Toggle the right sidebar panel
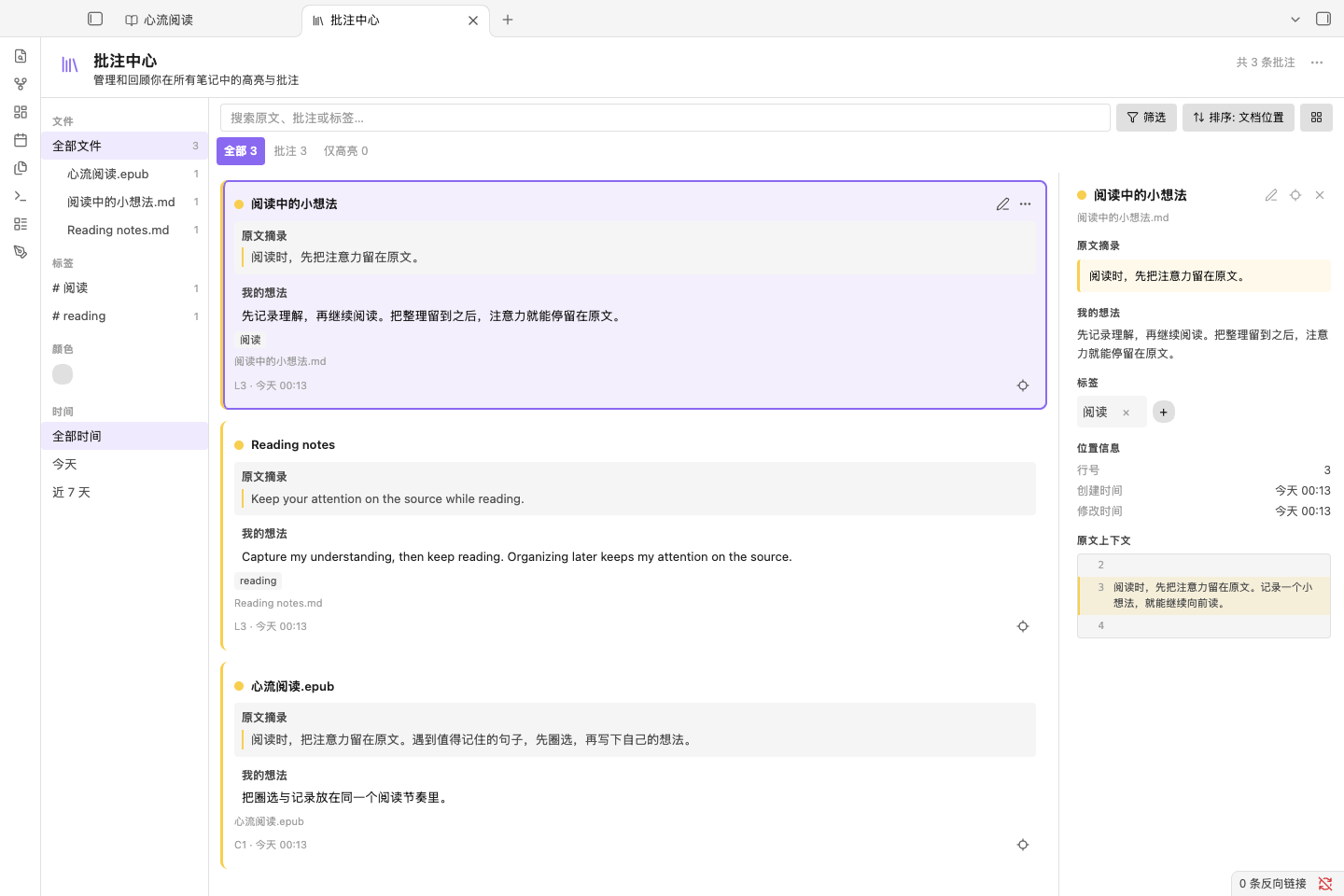Viewport: 1344px width, 896px height. point(1323,19)
